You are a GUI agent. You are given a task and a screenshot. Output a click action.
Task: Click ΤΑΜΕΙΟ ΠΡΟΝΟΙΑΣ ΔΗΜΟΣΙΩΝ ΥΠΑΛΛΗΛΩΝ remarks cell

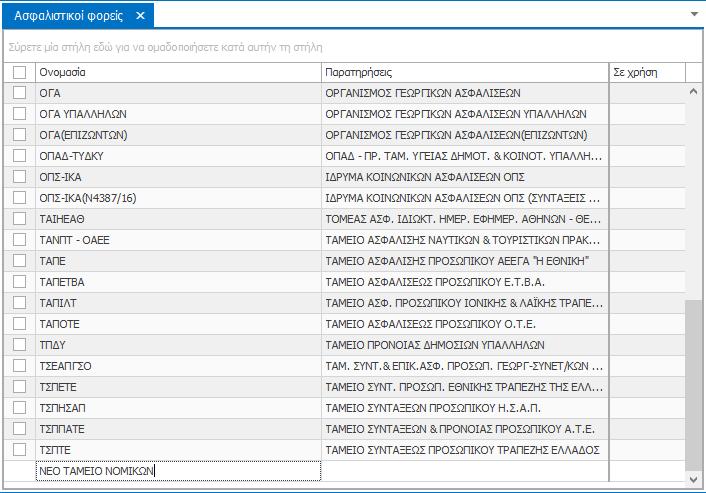click(465, 345)
